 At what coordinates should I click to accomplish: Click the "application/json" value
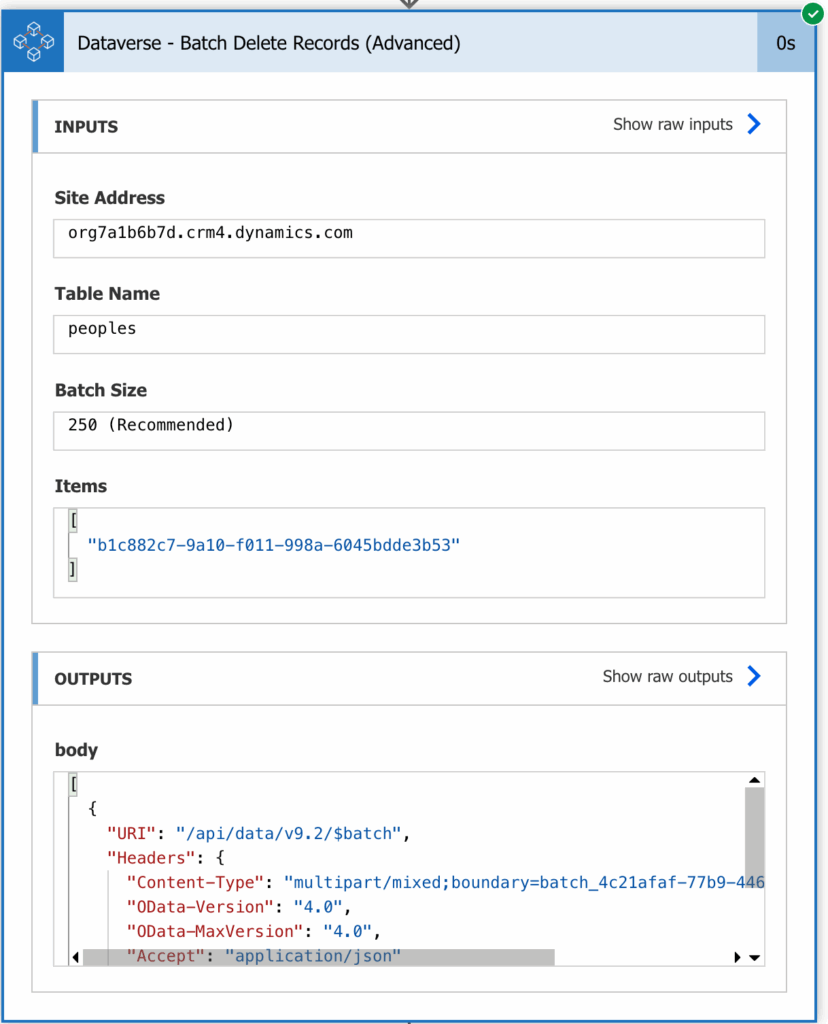[x=313, y=955]
